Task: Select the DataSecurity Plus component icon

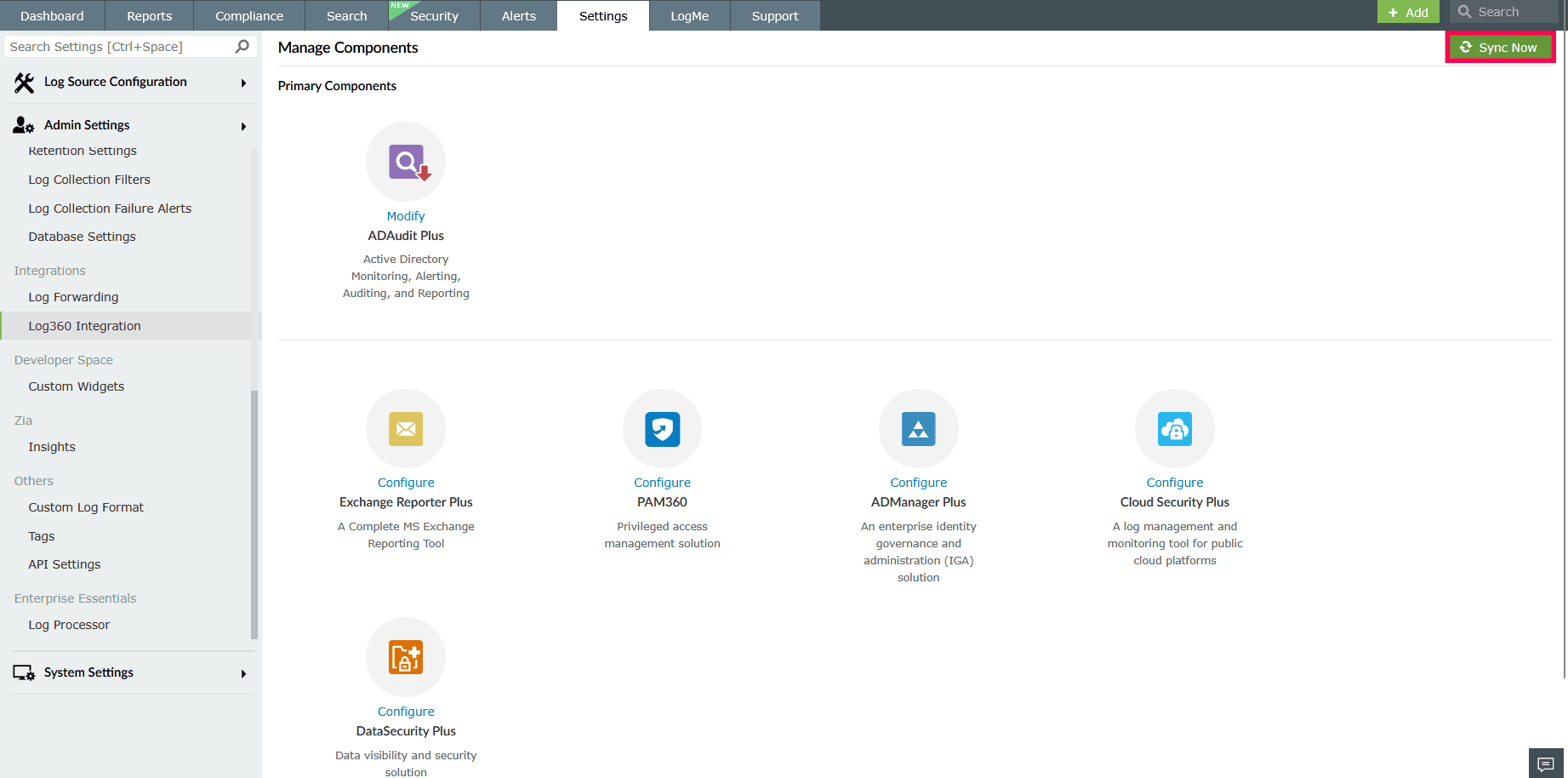Action: coord(406,656)
